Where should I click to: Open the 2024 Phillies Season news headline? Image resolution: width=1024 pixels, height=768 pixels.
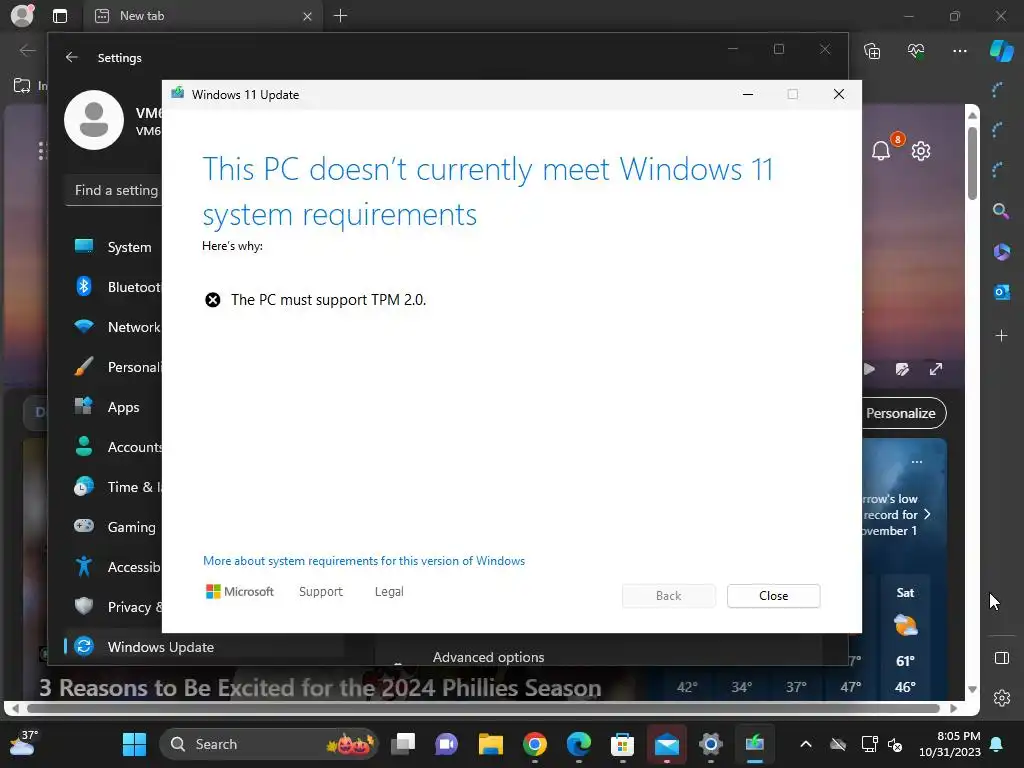point(320,688)
